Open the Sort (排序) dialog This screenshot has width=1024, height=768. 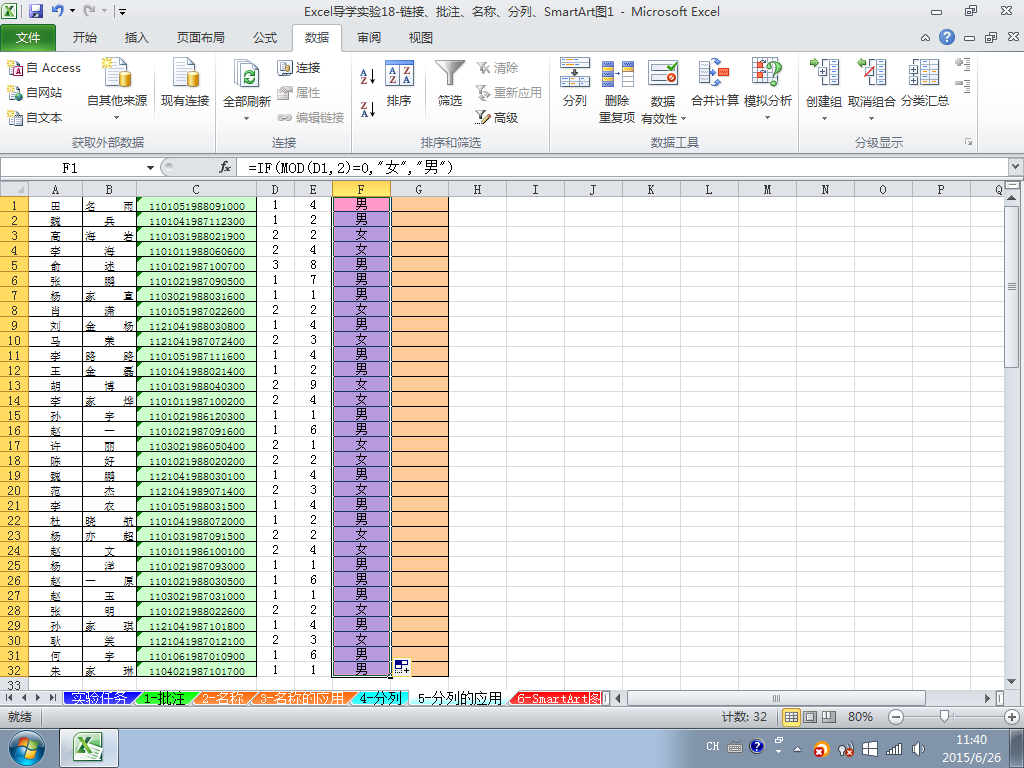point(399,84)
